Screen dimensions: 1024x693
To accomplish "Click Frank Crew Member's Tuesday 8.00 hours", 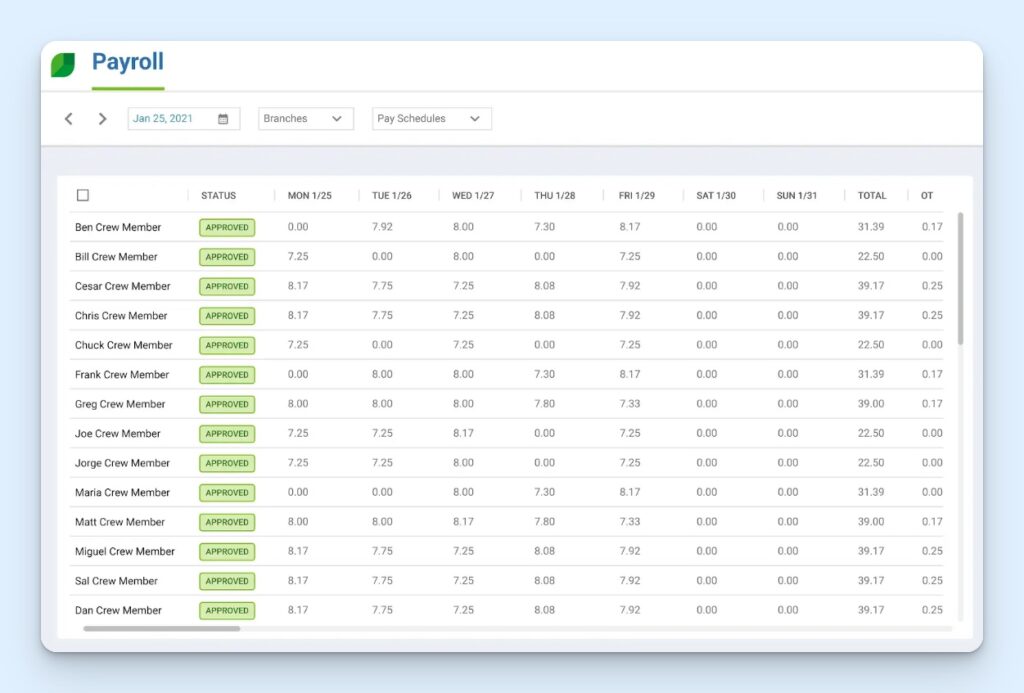I will pos(382,374).
